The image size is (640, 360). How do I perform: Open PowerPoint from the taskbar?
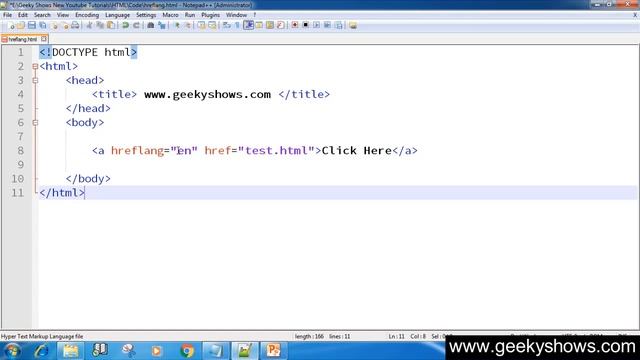tap(273, 351)
